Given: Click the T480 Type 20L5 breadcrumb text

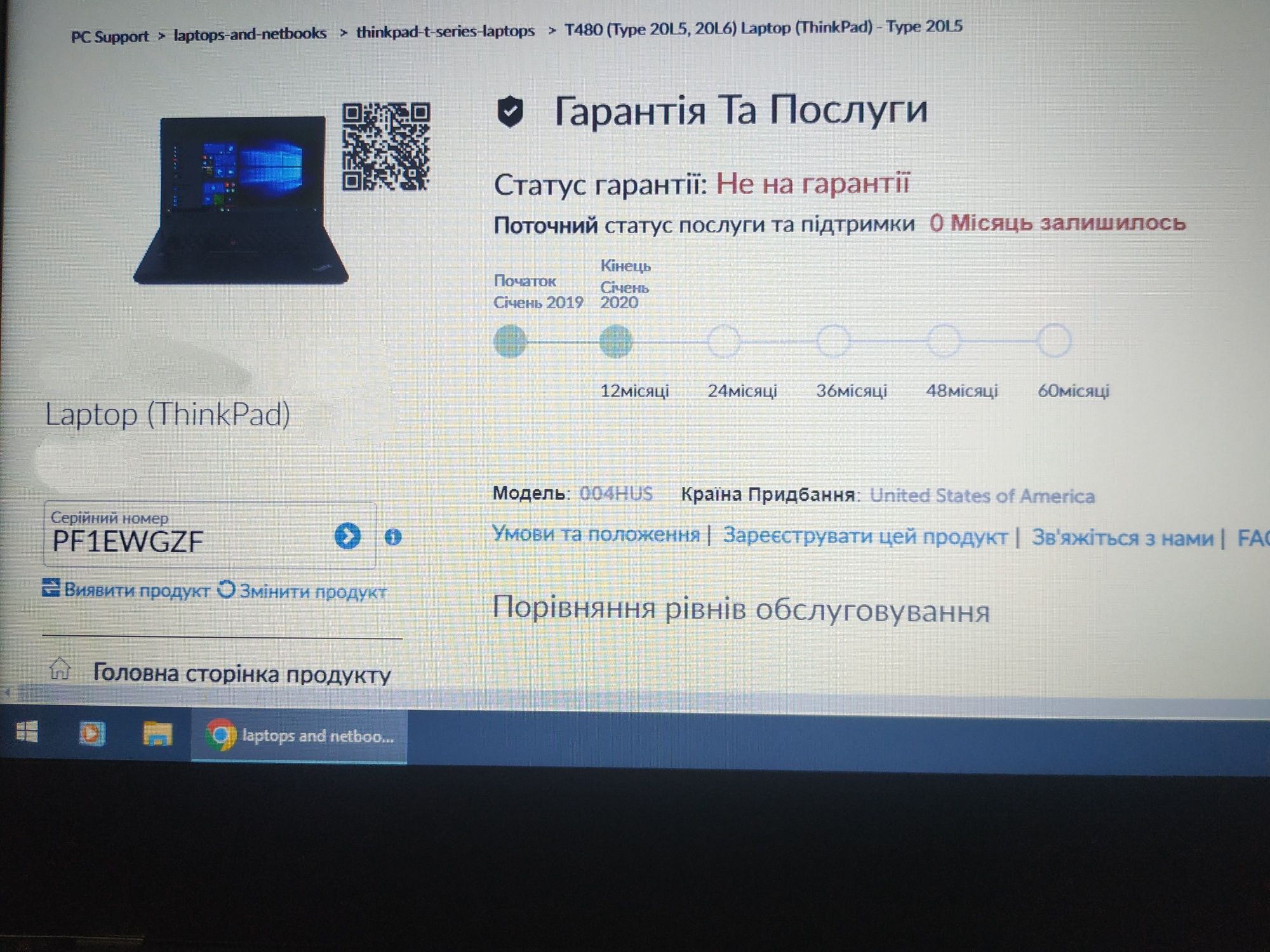Looking at the screenshot, I should [x=763, y=28].
